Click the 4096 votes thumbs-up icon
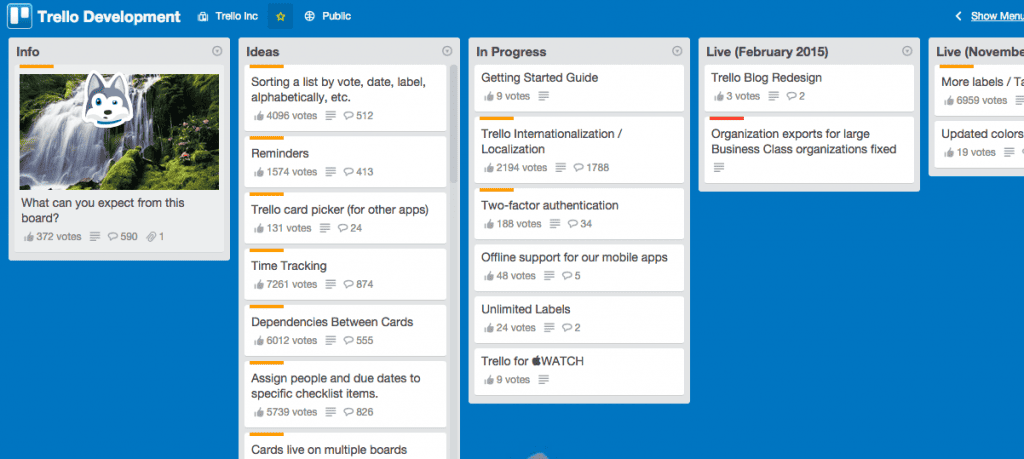Image resolution: width=1024 pixels, height=459 pixels. pyautogui.click(x=259, y=116)
